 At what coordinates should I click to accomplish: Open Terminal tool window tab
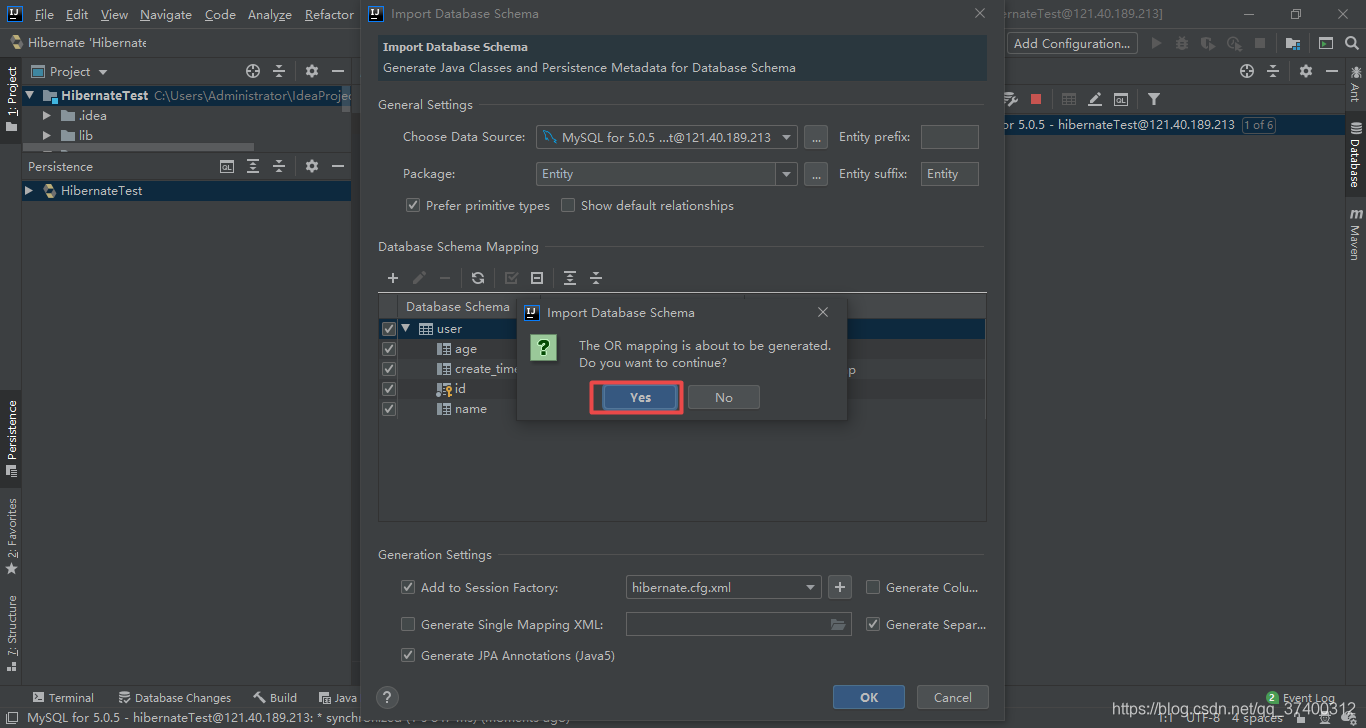[62, 697]
